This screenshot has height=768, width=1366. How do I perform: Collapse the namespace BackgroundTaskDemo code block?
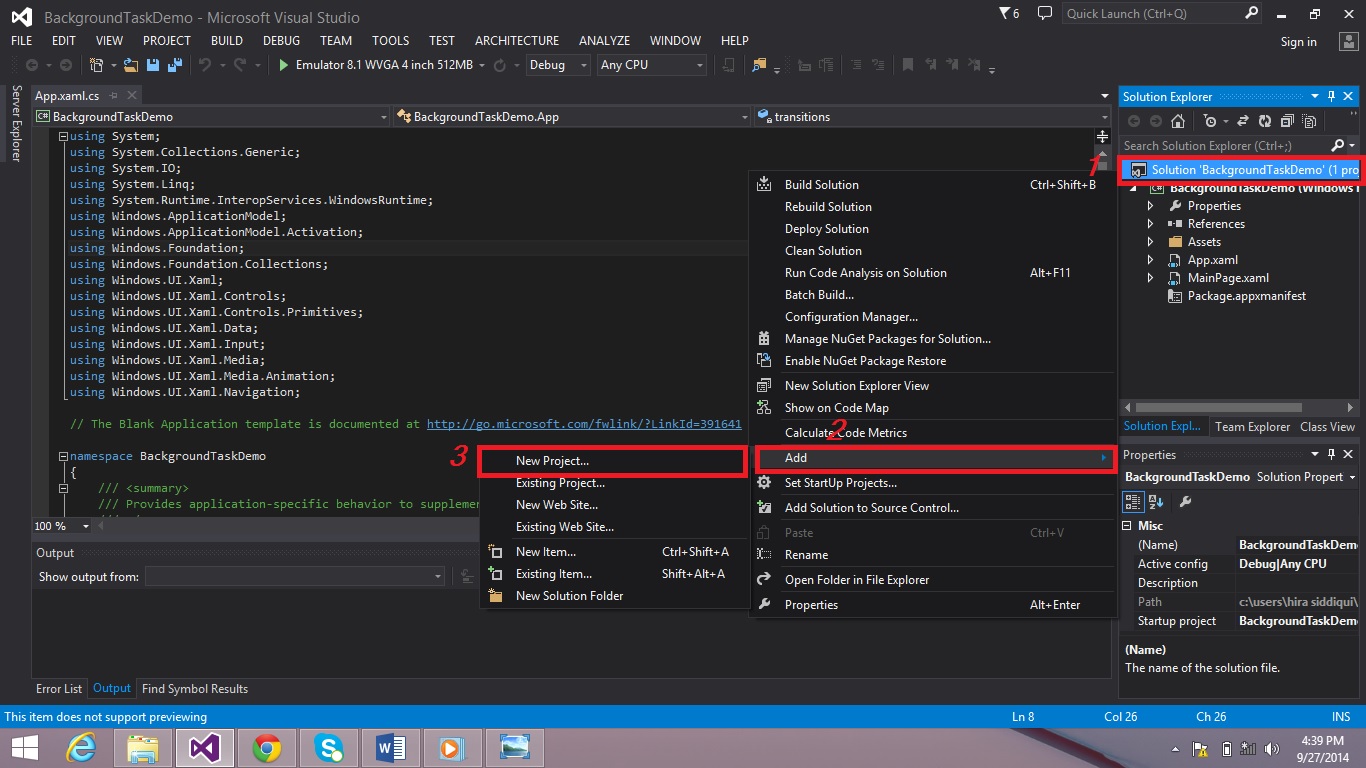63,456
